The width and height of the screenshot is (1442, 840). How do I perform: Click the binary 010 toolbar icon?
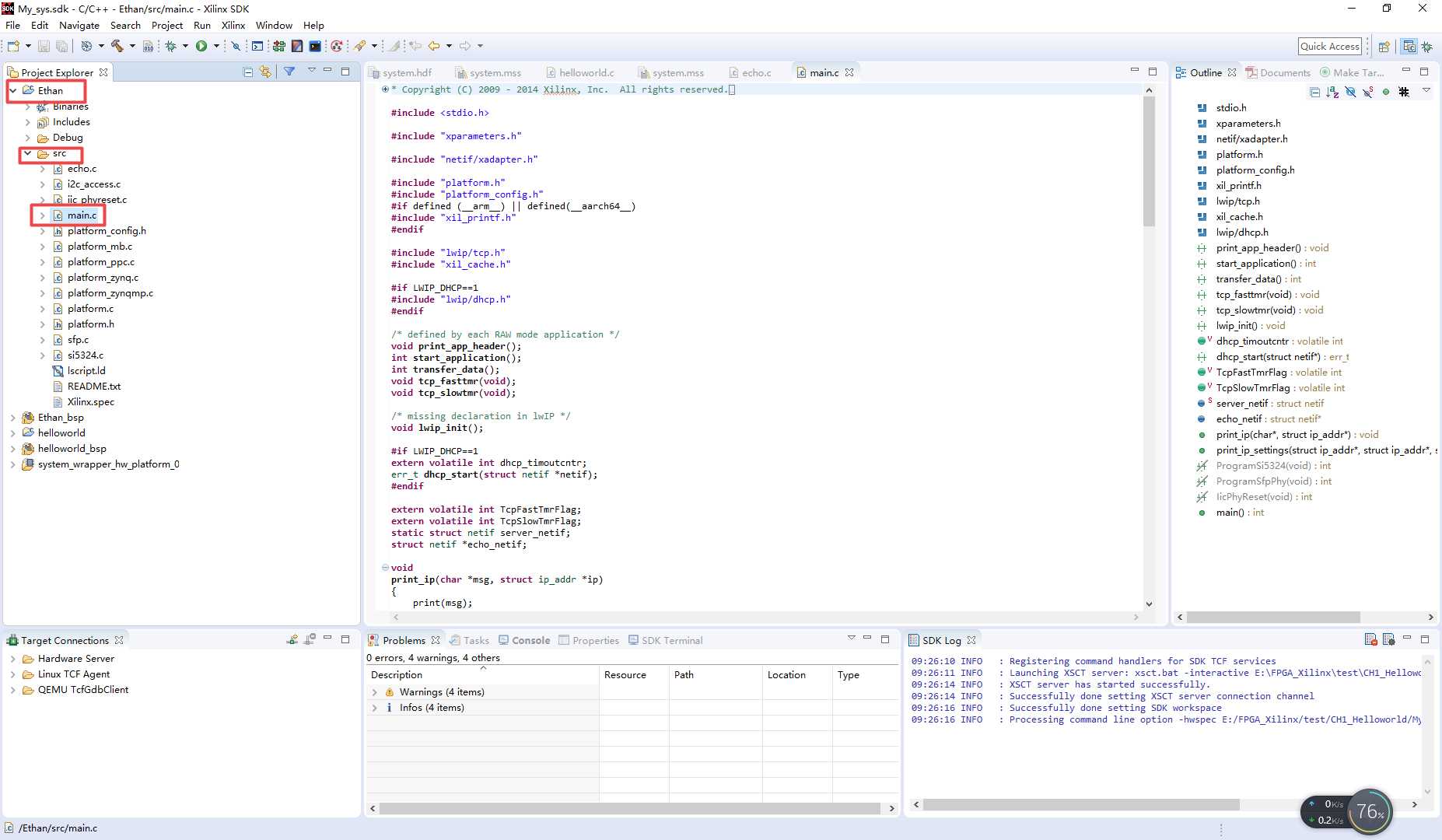tap(148, 46)
